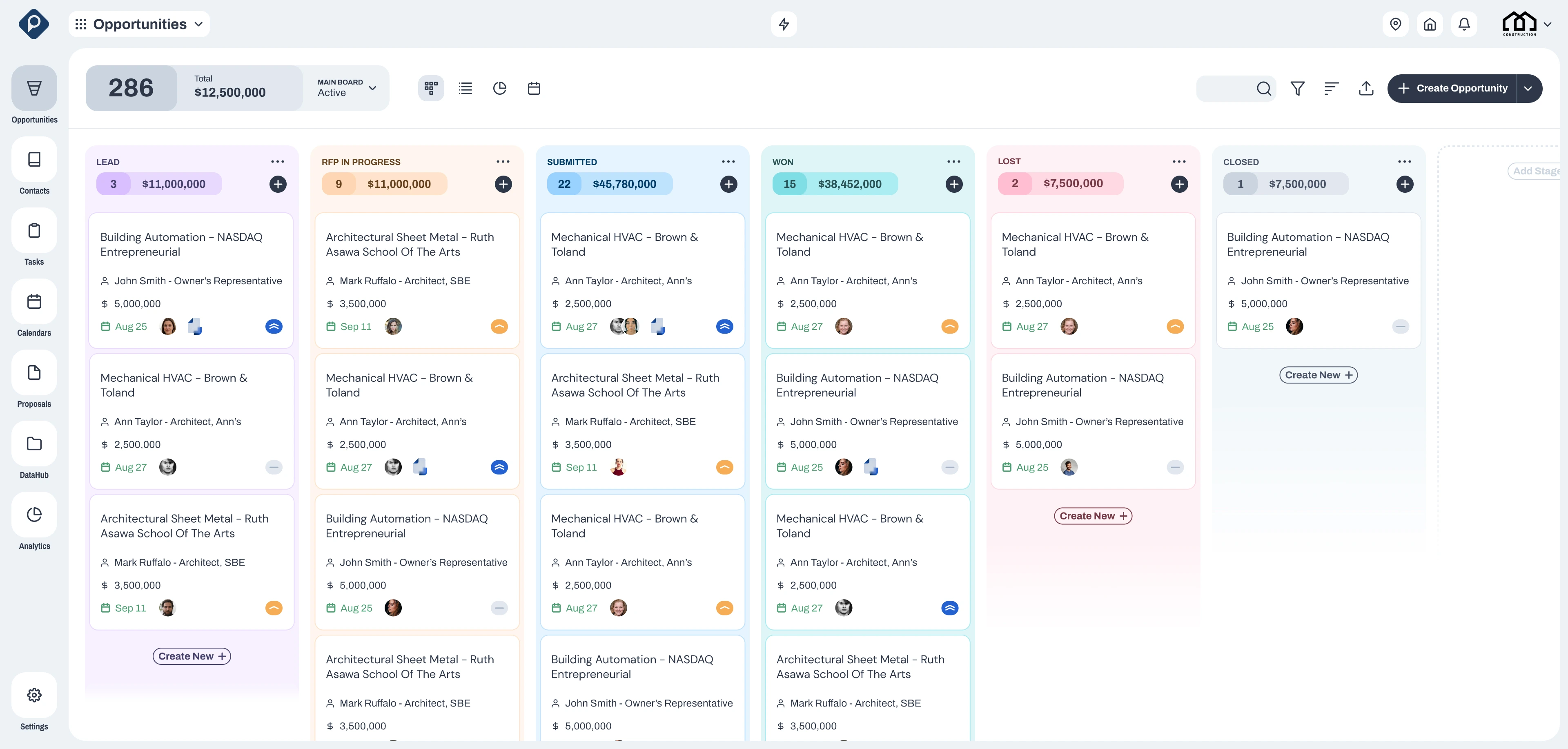Viewport: 1568px width, 749px height.
Task: Open the filter options
Action: (x=1297, y=88)
